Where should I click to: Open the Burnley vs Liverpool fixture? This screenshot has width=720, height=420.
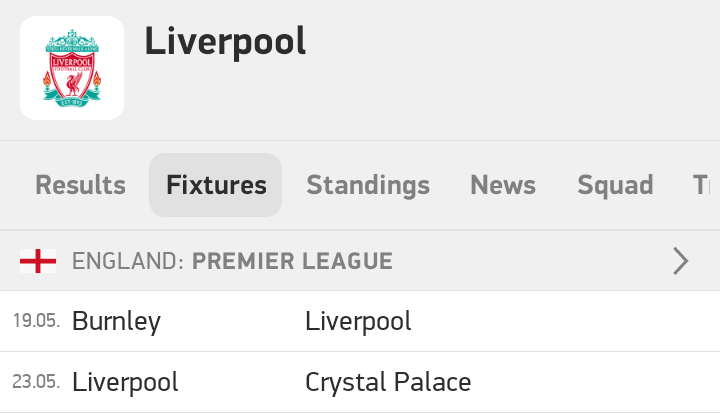click(x=360, y=321)
